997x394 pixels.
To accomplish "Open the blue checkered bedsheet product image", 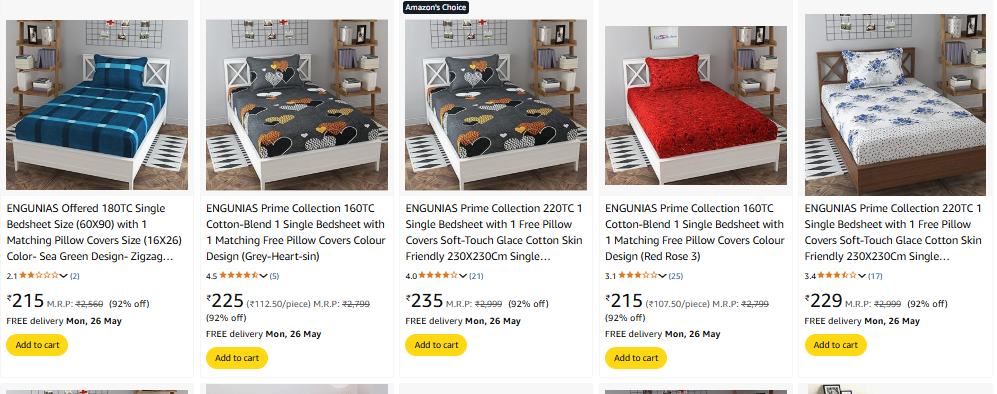I will [97, 105].
